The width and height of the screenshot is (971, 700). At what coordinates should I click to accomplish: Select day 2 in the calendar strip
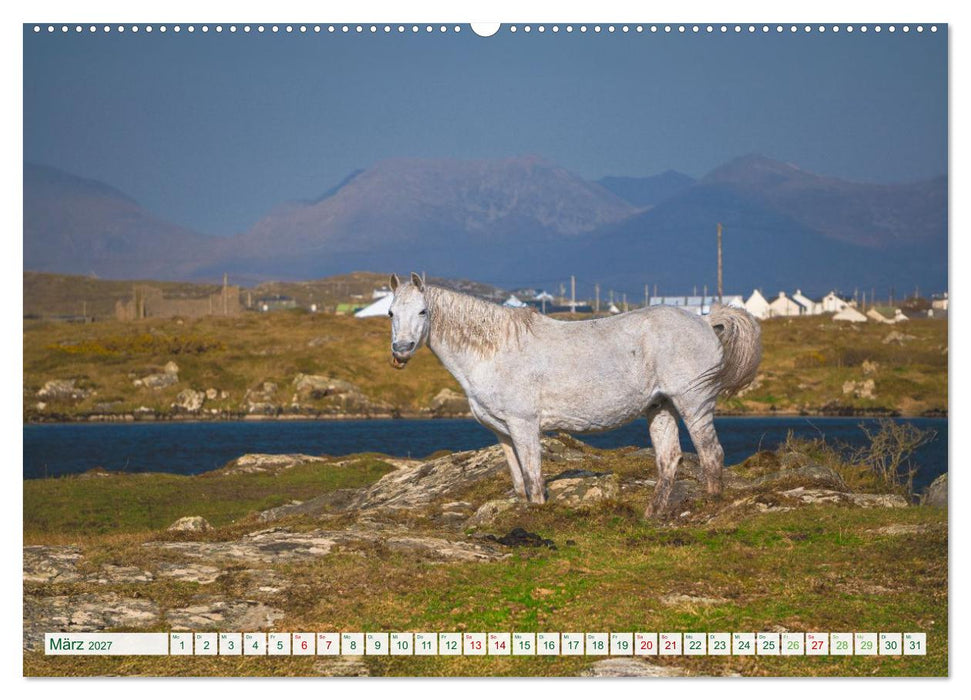click(x=206, y=644)
